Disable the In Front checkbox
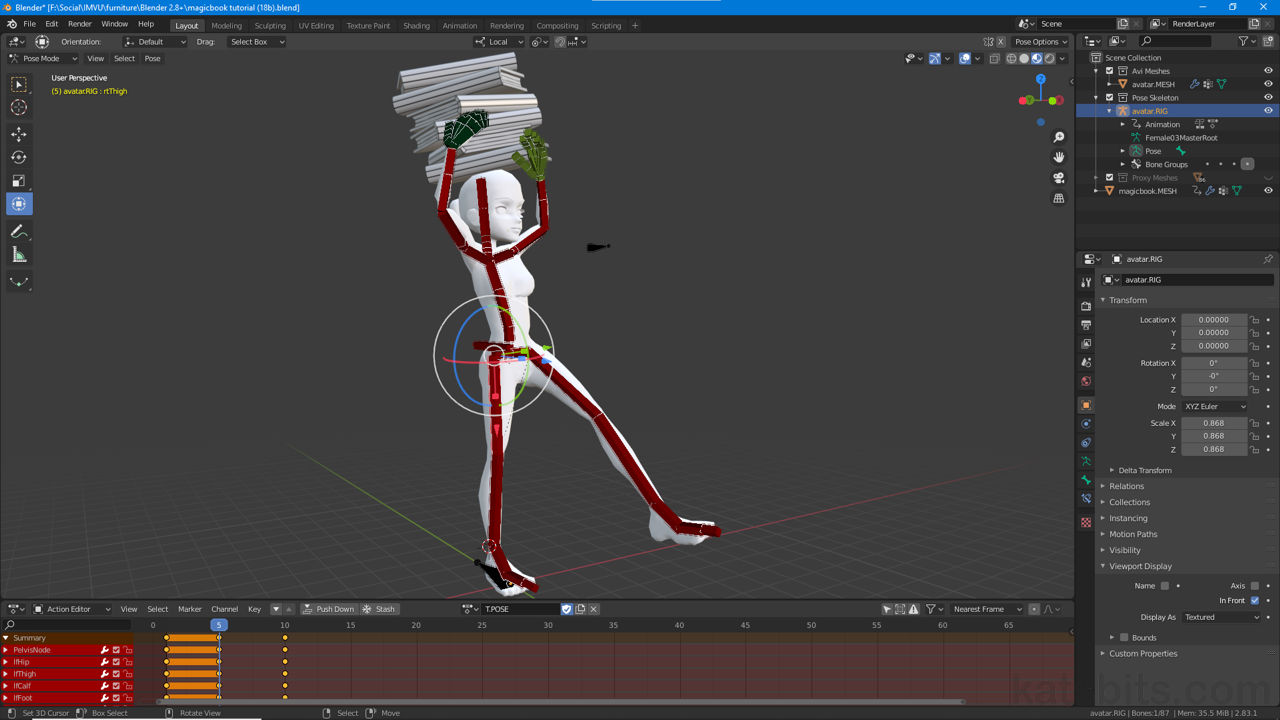 (1255, 601)
